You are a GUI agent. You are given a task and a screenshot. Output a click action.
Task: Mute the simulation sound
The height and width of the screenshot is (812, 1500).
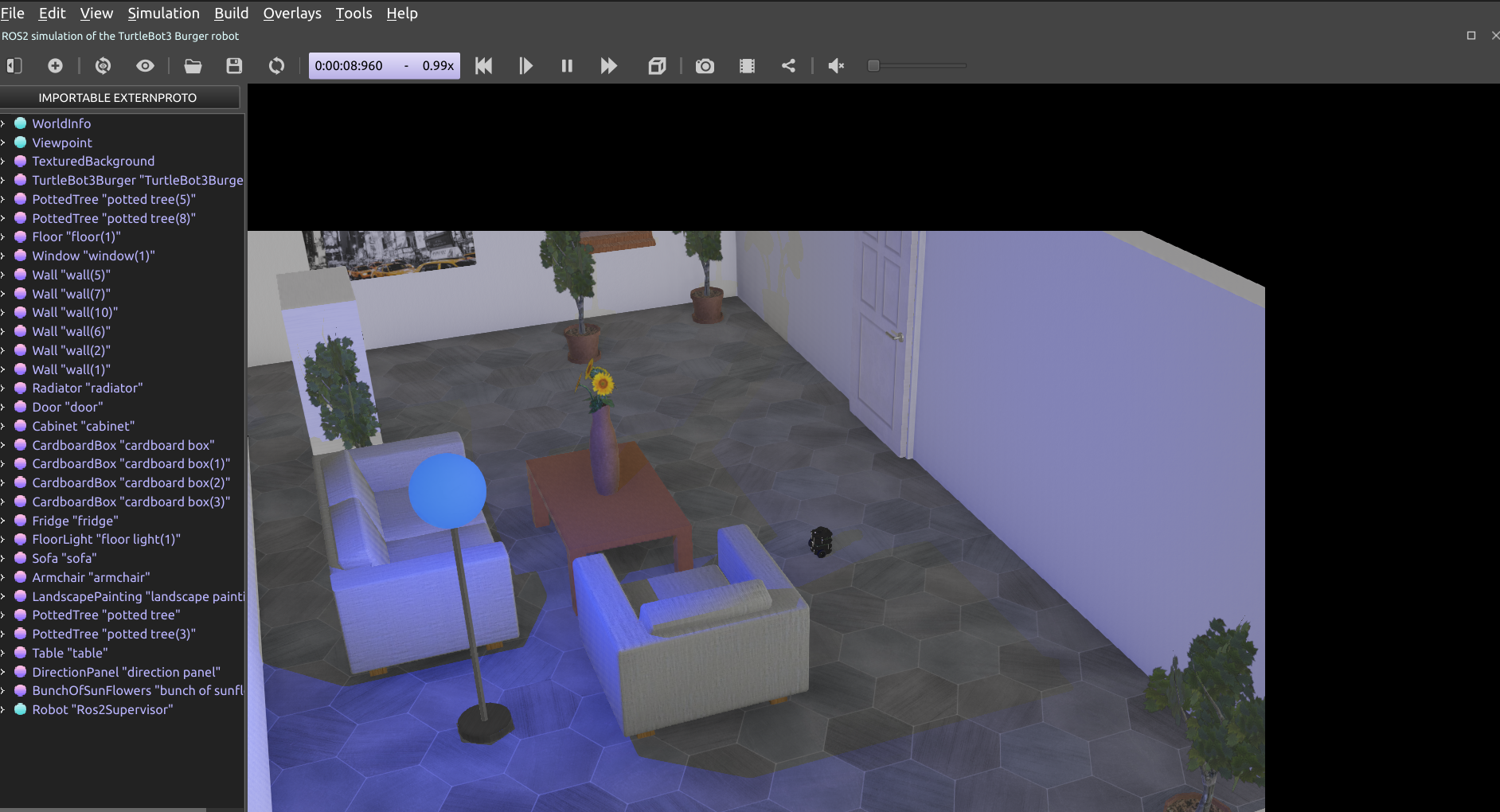pos(835,66)
